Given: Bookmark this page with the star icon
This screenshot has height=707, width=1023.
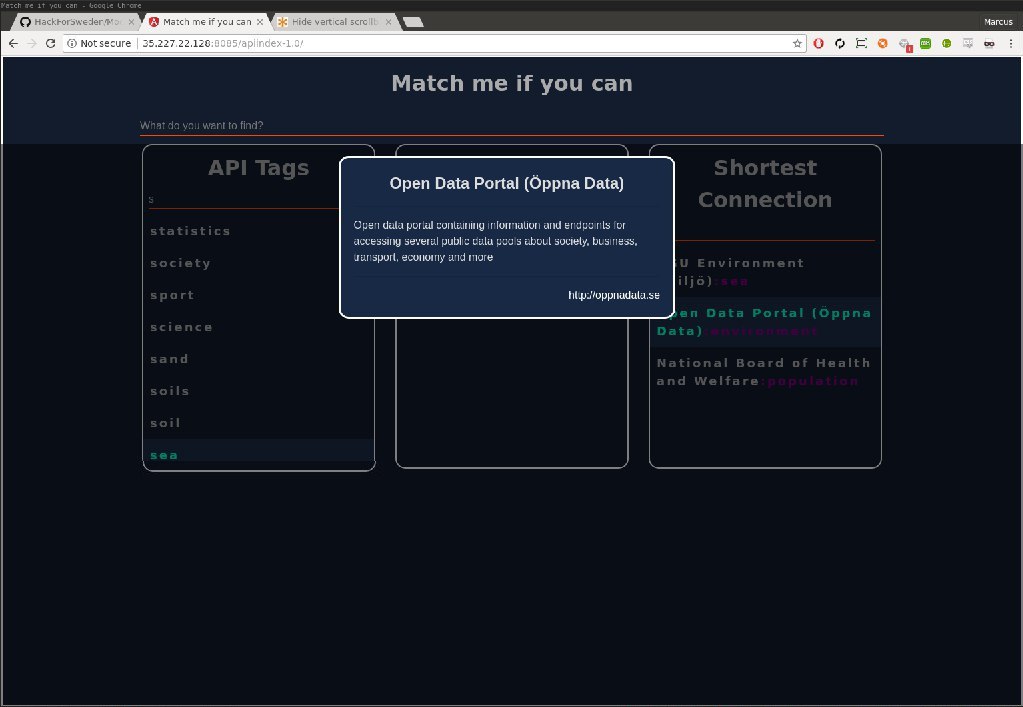Looking at the screenshot, I should tap(797, 43).
